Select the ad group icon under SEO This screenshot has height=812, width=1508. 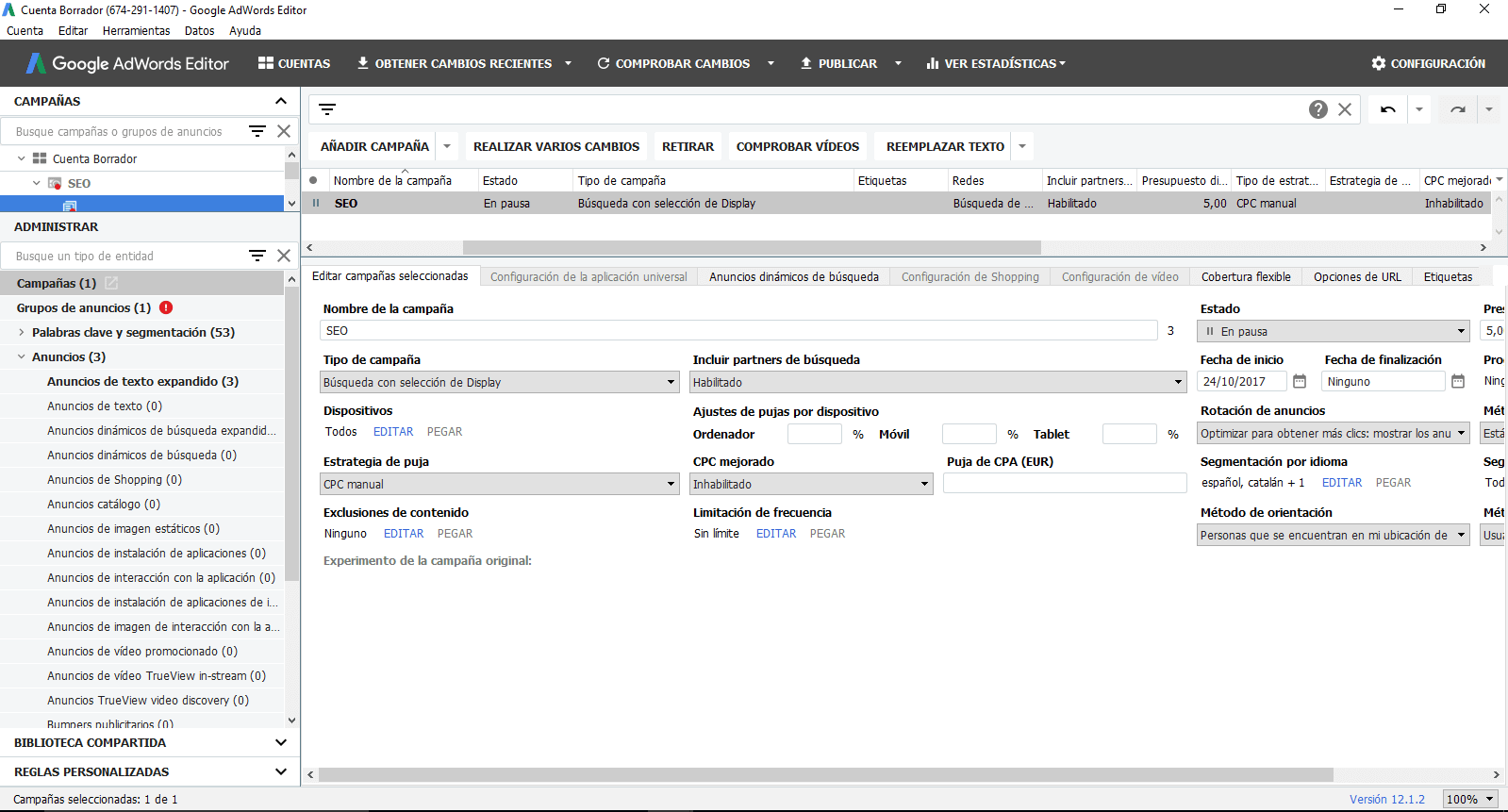coord(70,205)
